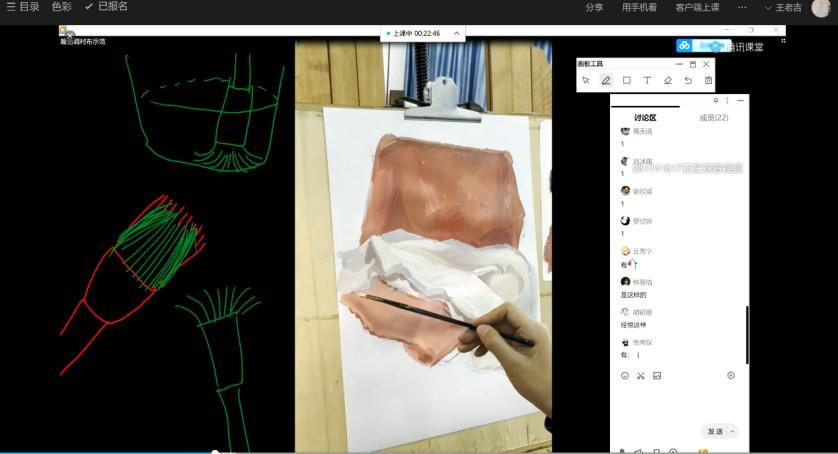Image resolution: width=838 pixels, height=454 pixels.
Task: Collapse the class timer status bar
Action: click(457, 33)
